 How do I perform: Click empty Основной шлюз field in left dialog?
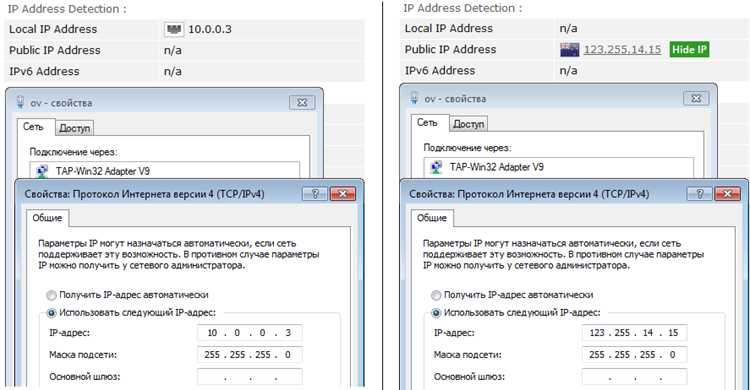pyautogui.click(x=250, y=377)
